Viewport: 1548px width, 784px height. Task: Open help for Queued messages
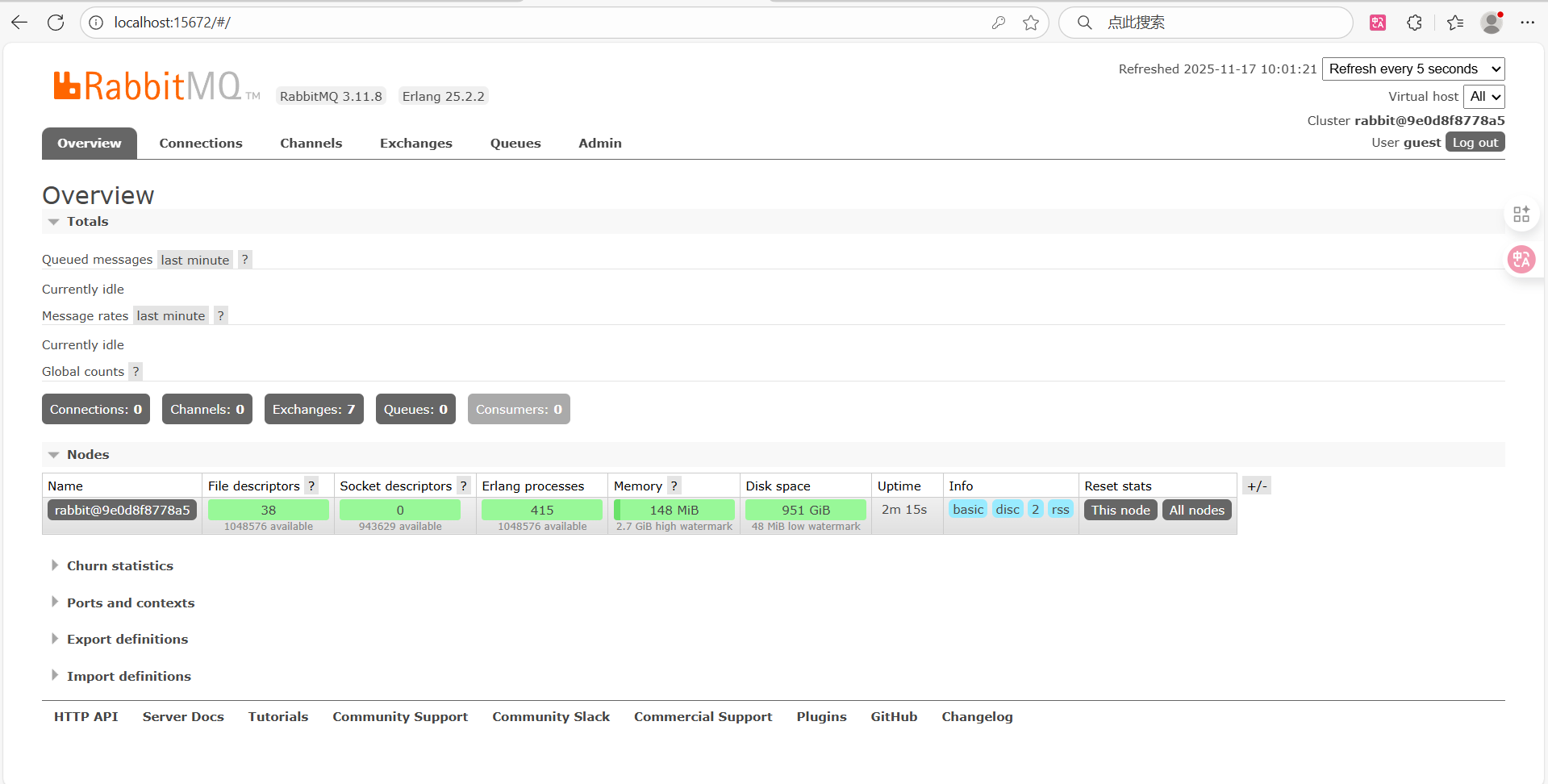pyautogui.click(x=244, y=260)
